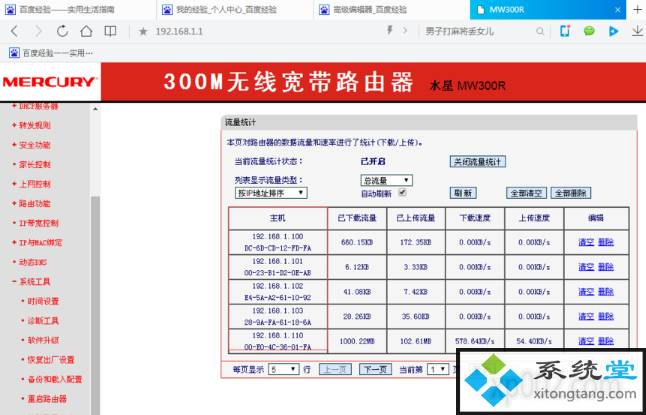This screenshot has height=415, width=646.
Task: Close the MW300R tab
Action: click(x=618, y=9)
